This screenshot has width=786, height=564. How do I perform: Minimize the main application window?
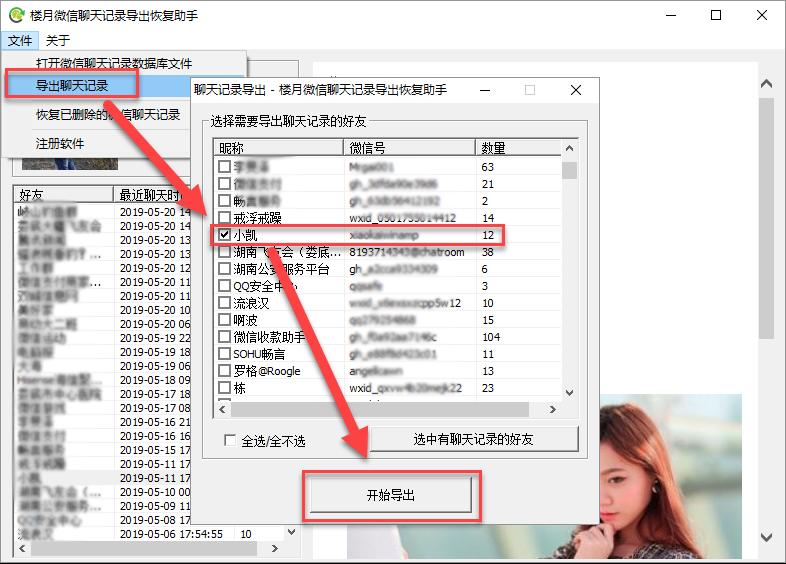[671, 16]
